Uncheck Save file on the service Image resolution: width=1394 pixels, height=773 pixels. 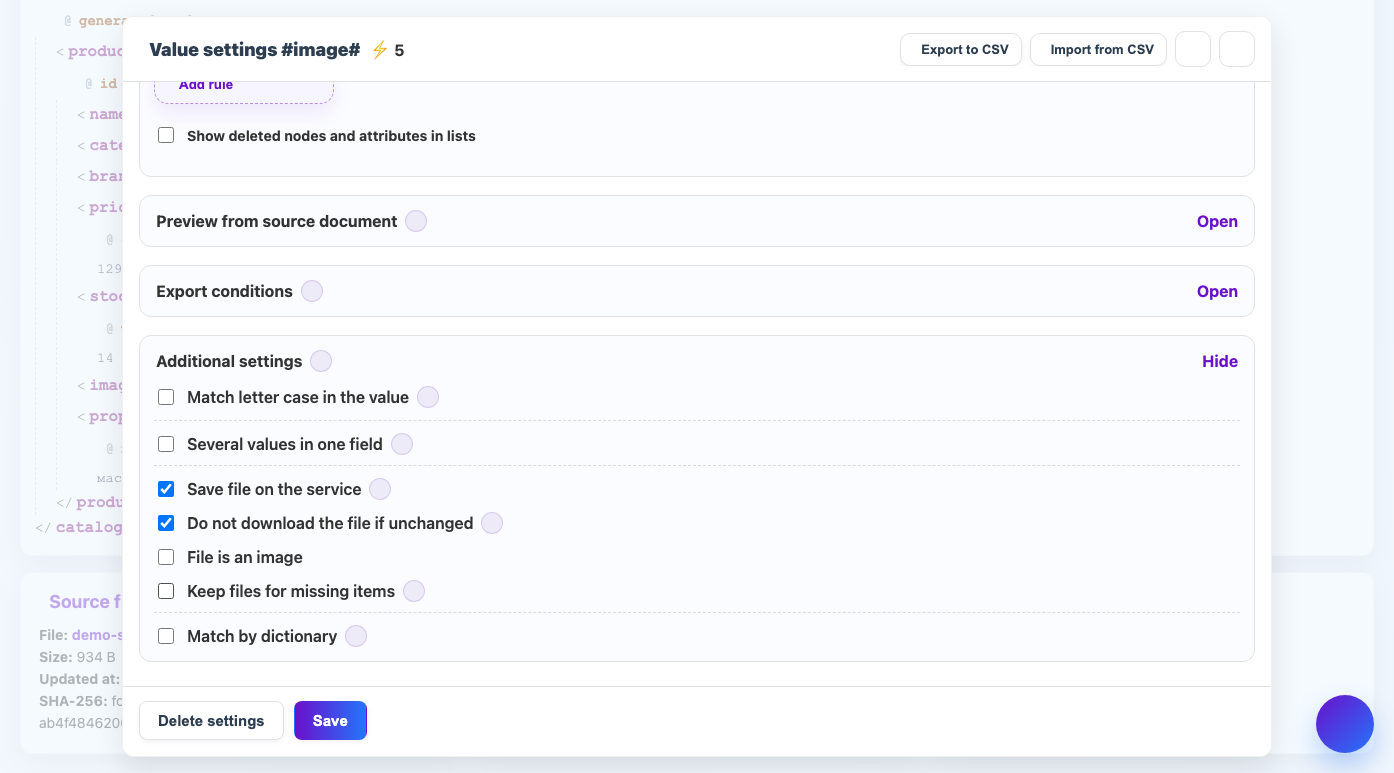[x=166, y=489]
